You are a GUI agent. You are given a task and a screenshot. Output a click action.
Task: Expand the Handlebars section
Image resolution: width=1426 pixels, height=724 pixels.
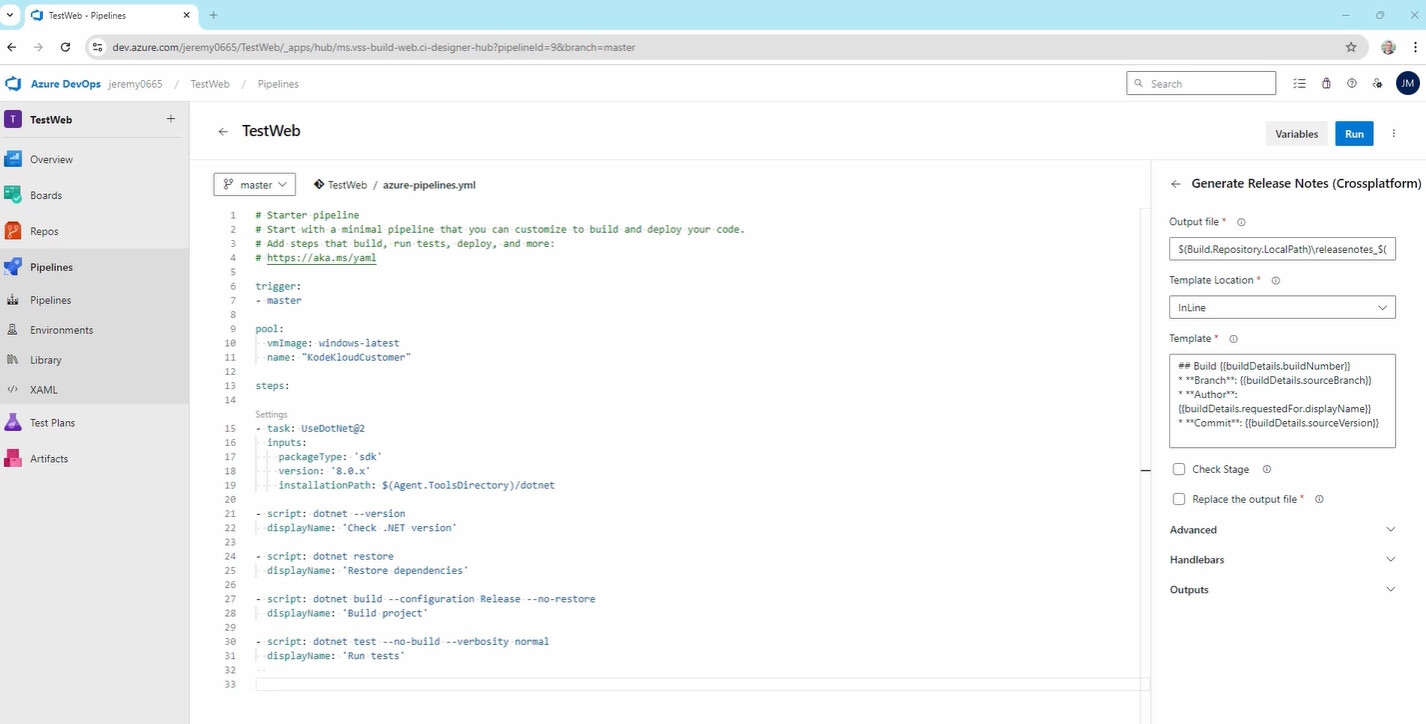(1282, 560)
